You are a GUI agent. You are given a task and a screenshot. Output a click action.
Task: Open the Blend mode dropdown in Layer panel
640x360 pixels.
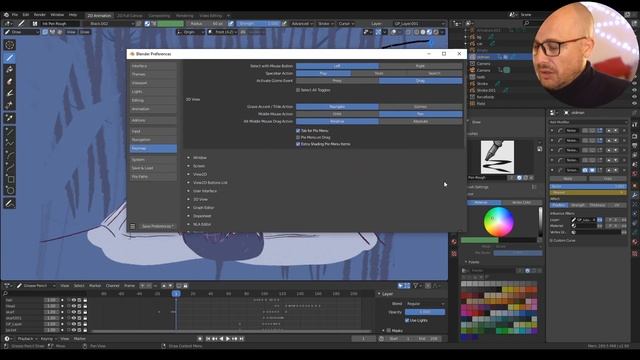point(425,304)
